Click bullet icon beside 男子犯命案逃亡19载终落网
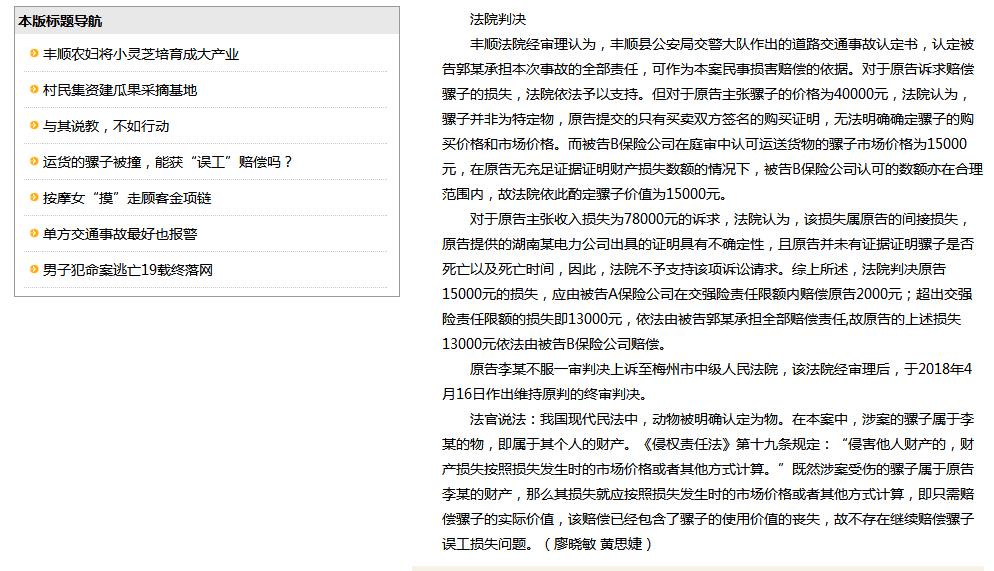The width and height of the screenshot is (994, 571). (x=34, y=269)
